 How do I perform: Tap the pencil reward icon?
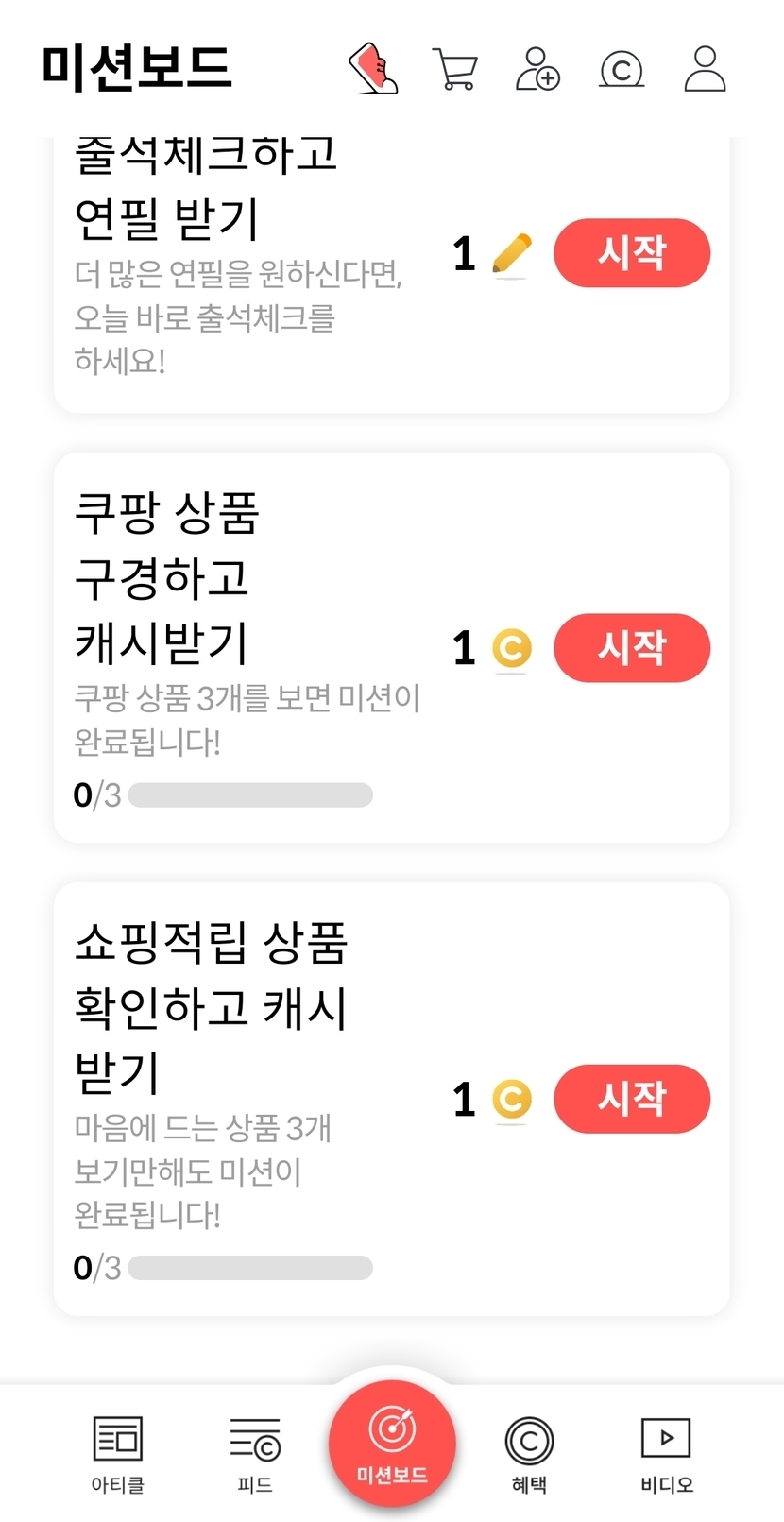coord(512,254)
